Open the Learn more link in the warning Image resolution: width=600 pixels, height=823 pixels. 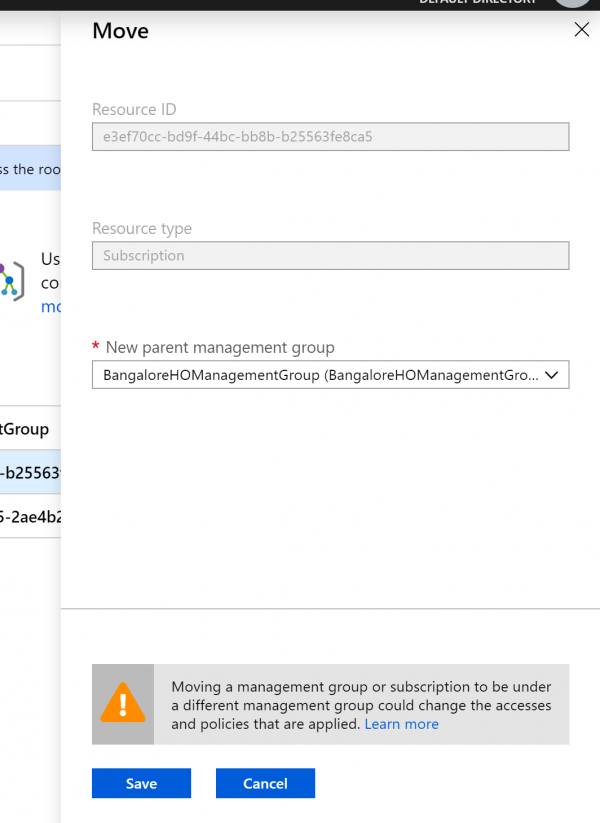click(x=401, y=724)
